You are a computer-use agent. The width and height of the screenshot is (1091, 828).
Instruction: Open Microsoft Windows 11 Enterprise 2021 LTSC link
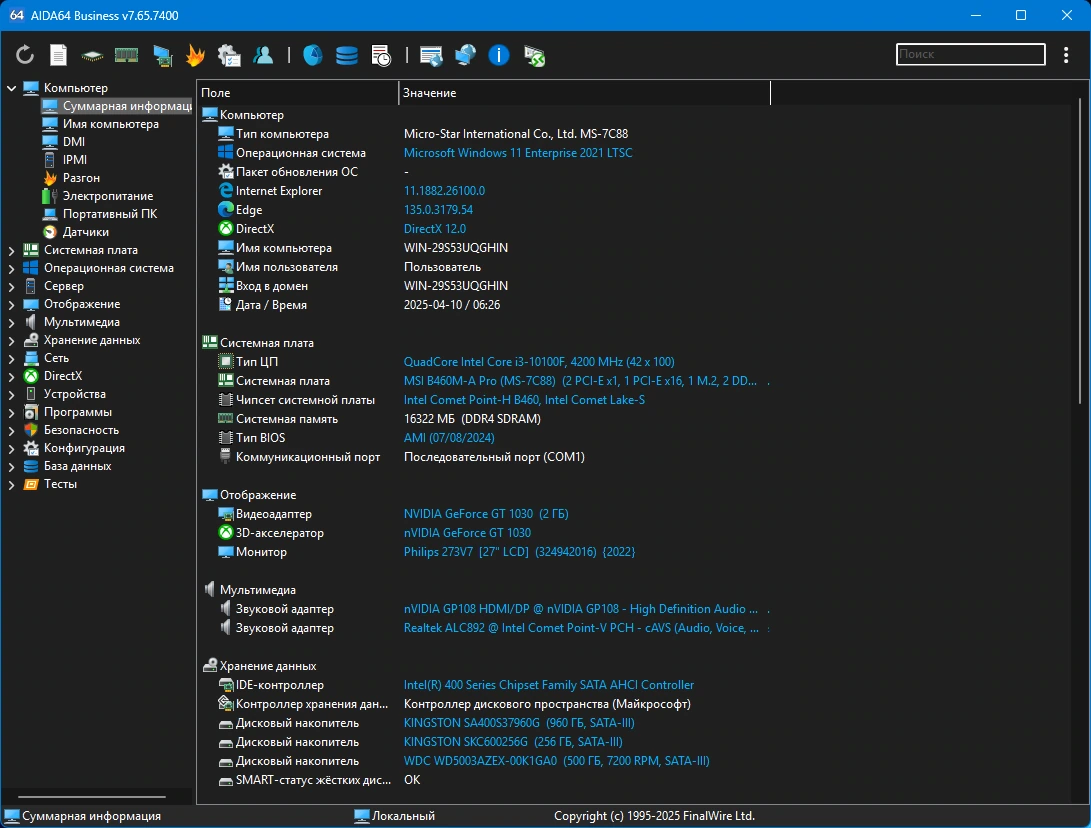click(x=518, y=152)
